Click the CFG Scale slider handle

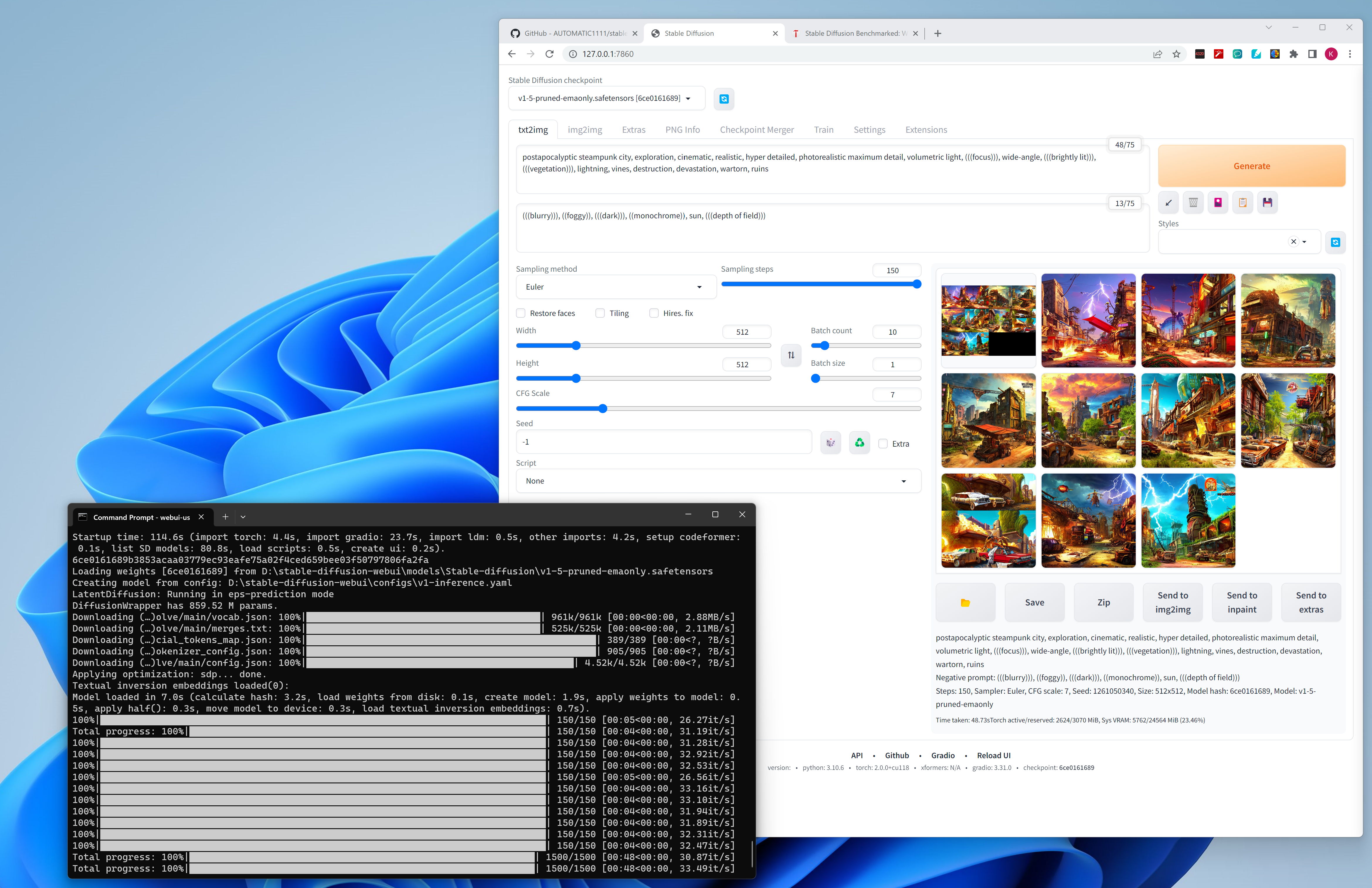[602, 409]
